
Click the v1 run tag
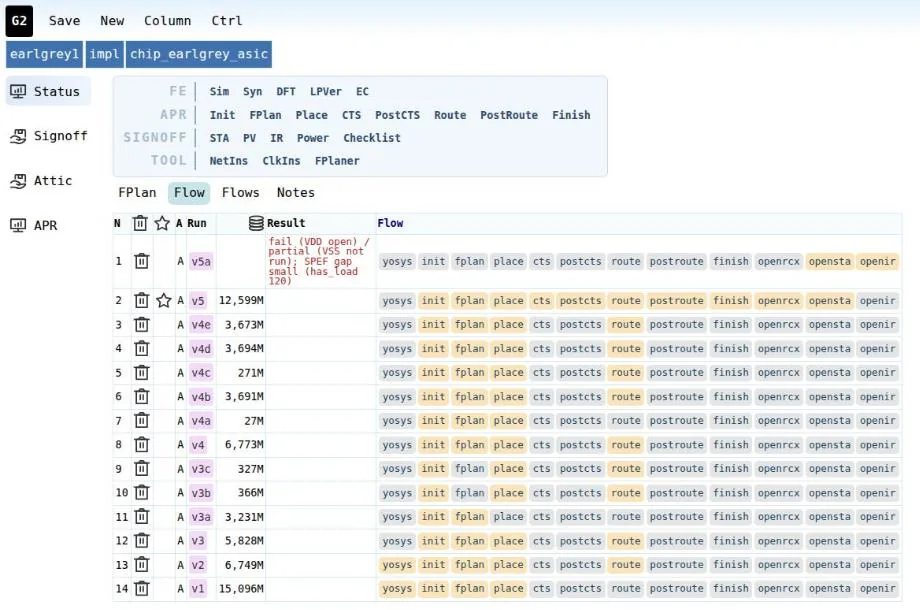198,588
